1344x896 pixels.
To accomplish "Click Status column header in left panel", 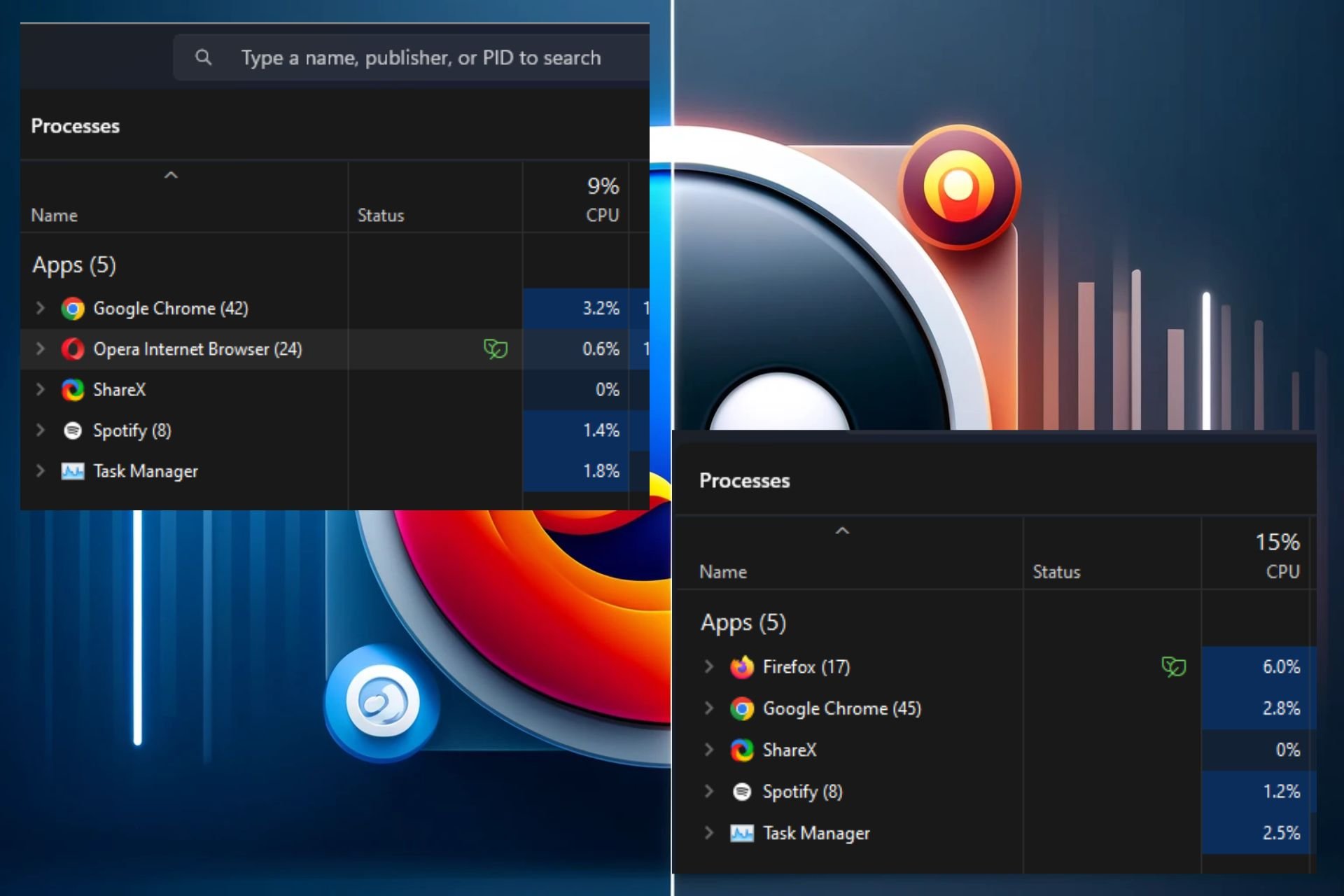I will pyautogui.click(x=381, y=216).
